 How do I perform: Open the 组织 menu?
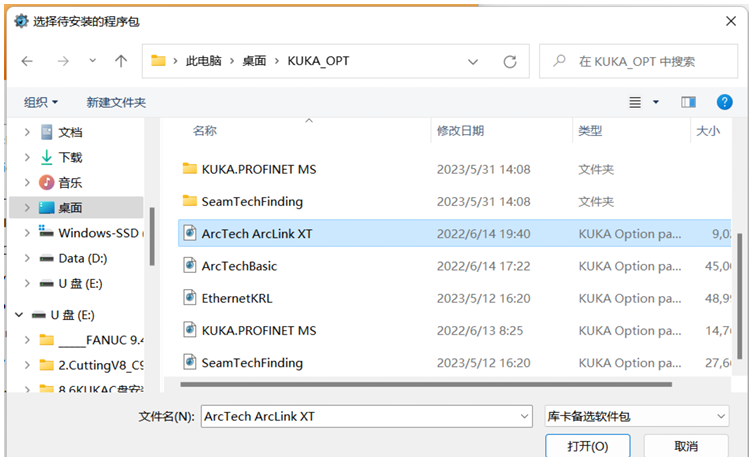[41, 102]
